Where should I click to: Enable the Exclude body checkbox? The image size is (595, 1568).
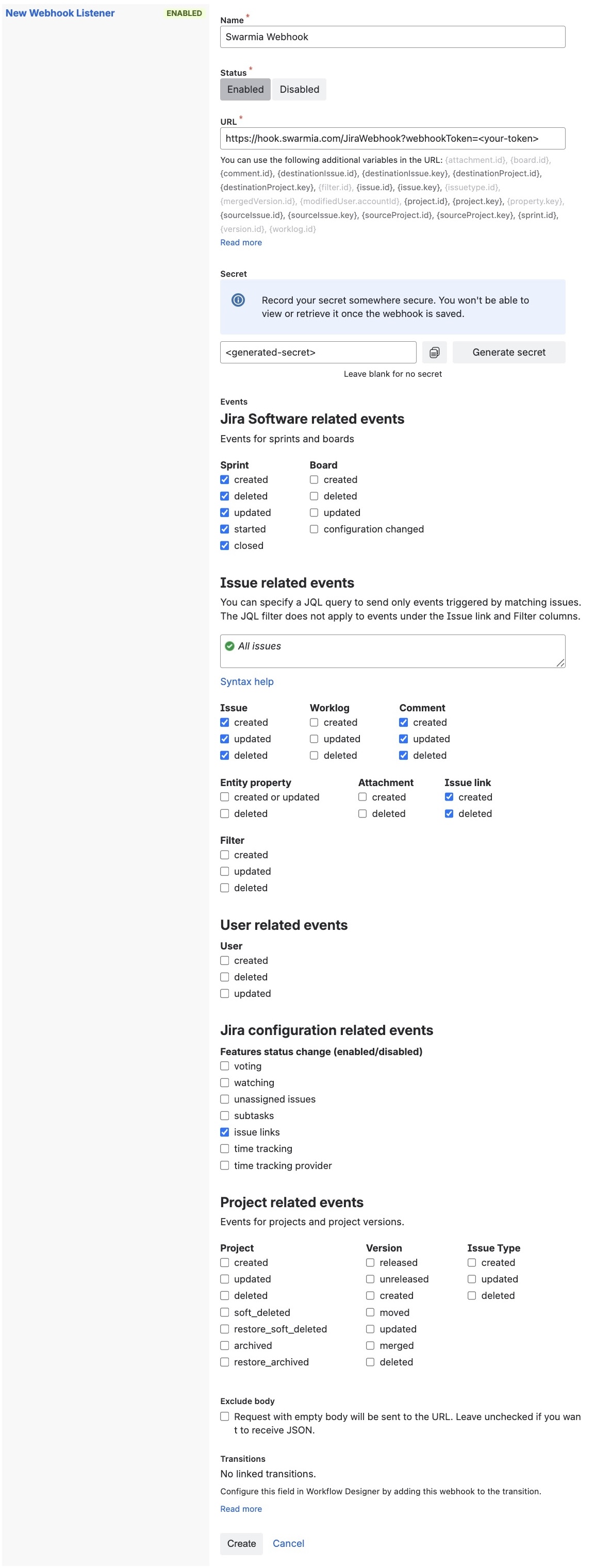[x=225, y=1416]
